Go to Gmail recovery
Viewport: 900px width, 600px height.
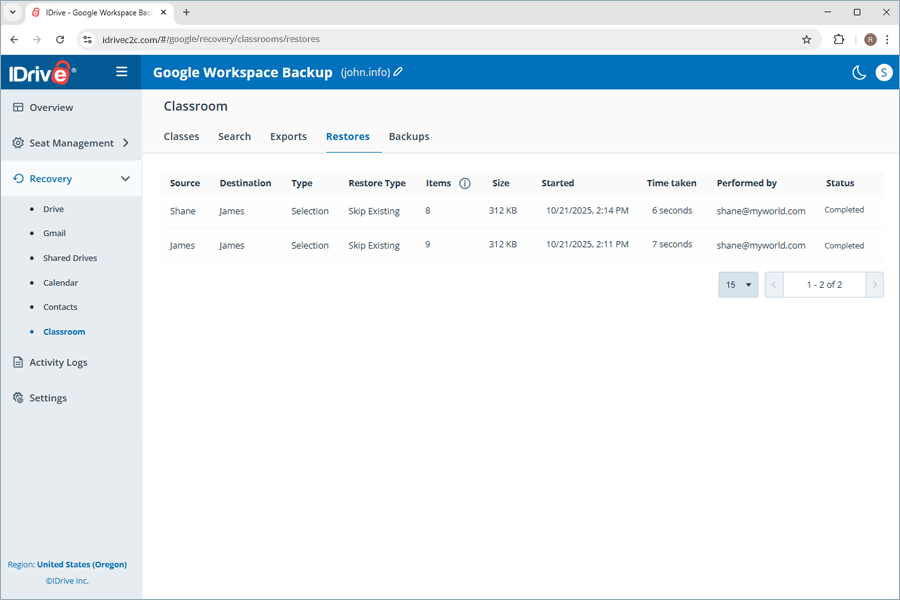(x=55, y=233)
